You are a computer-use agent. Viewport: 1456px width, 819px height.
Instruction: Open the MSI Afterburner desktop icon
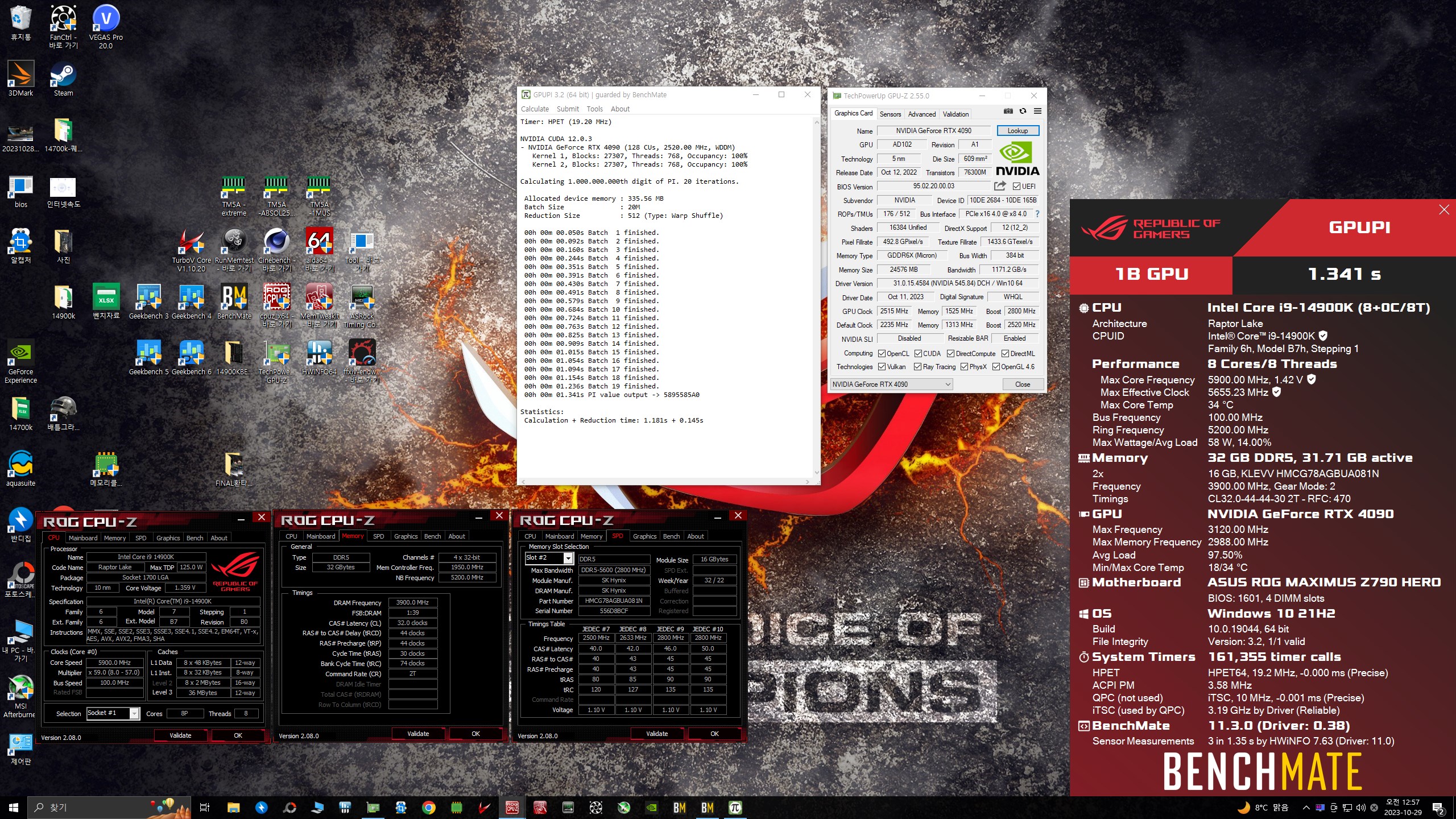[x=20, y=697]
